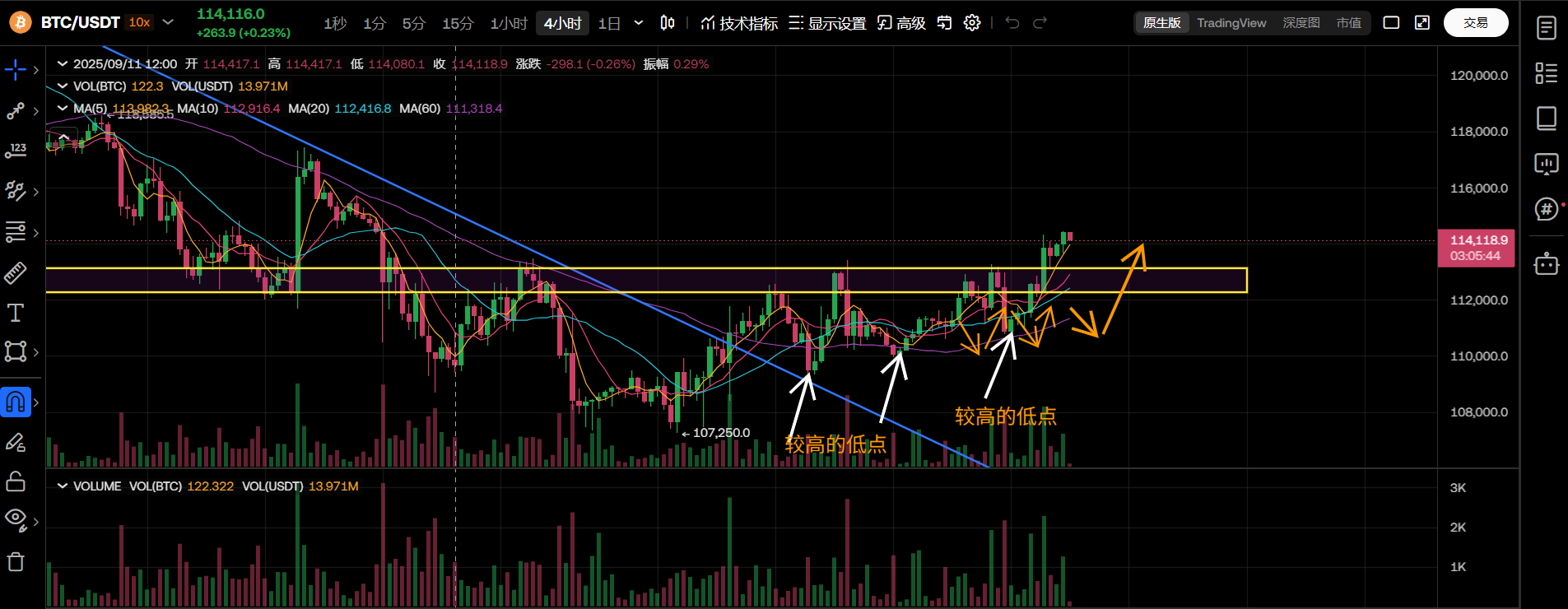Toggle the lock drawings padlock
1568x609 pixels.
point(16,481)
